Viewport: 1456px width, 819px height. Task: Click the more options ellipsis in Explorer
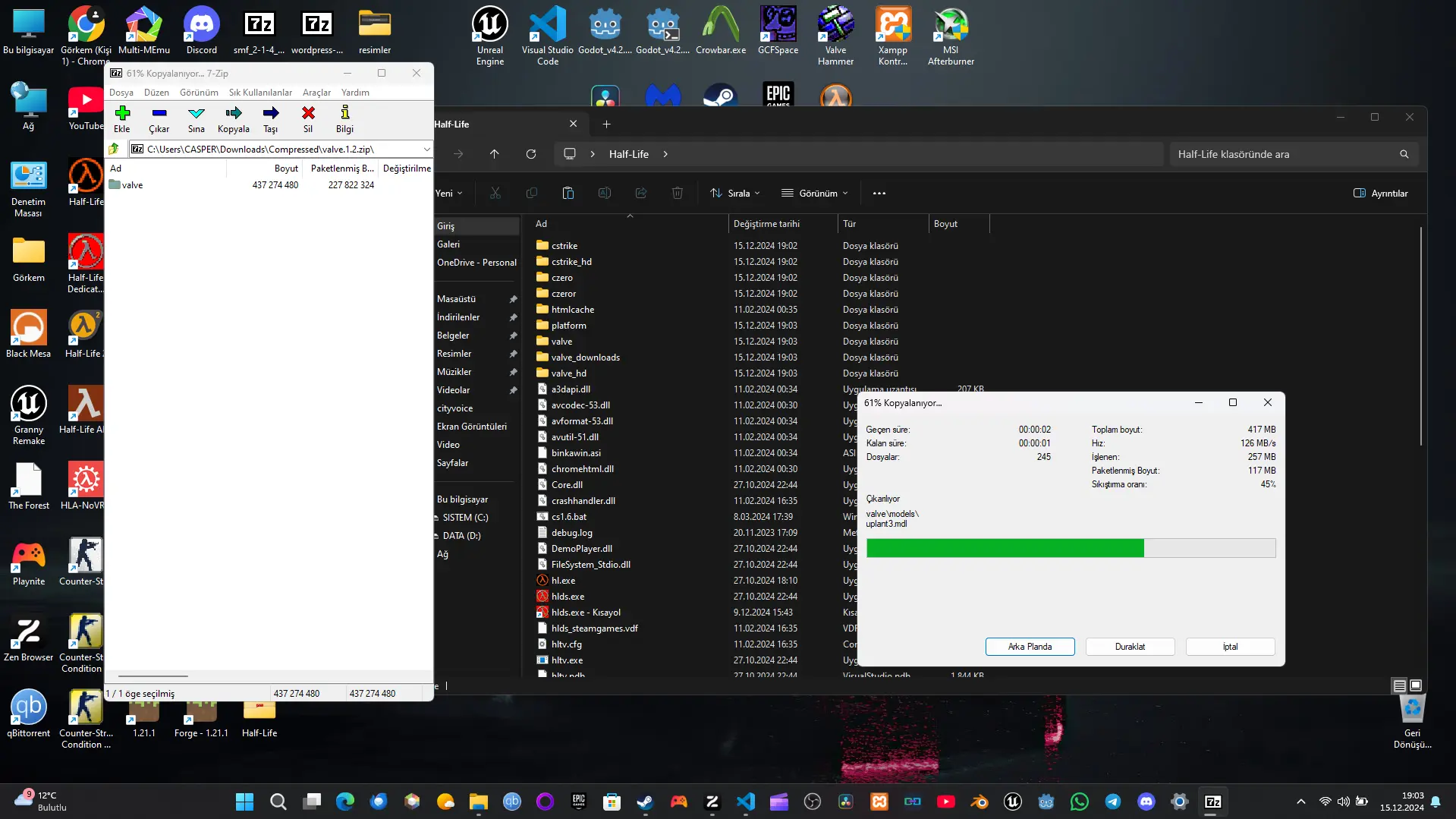879,194
